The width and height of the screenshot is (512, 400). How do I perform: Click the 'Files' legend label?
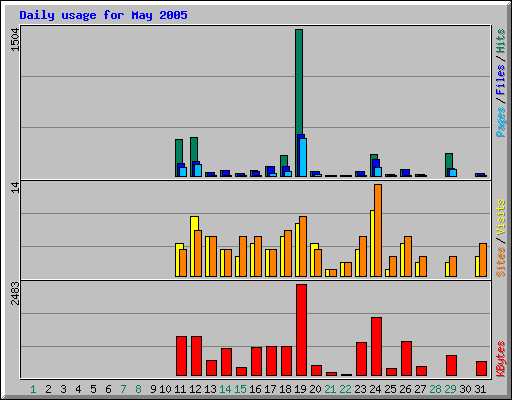[500, 80]
